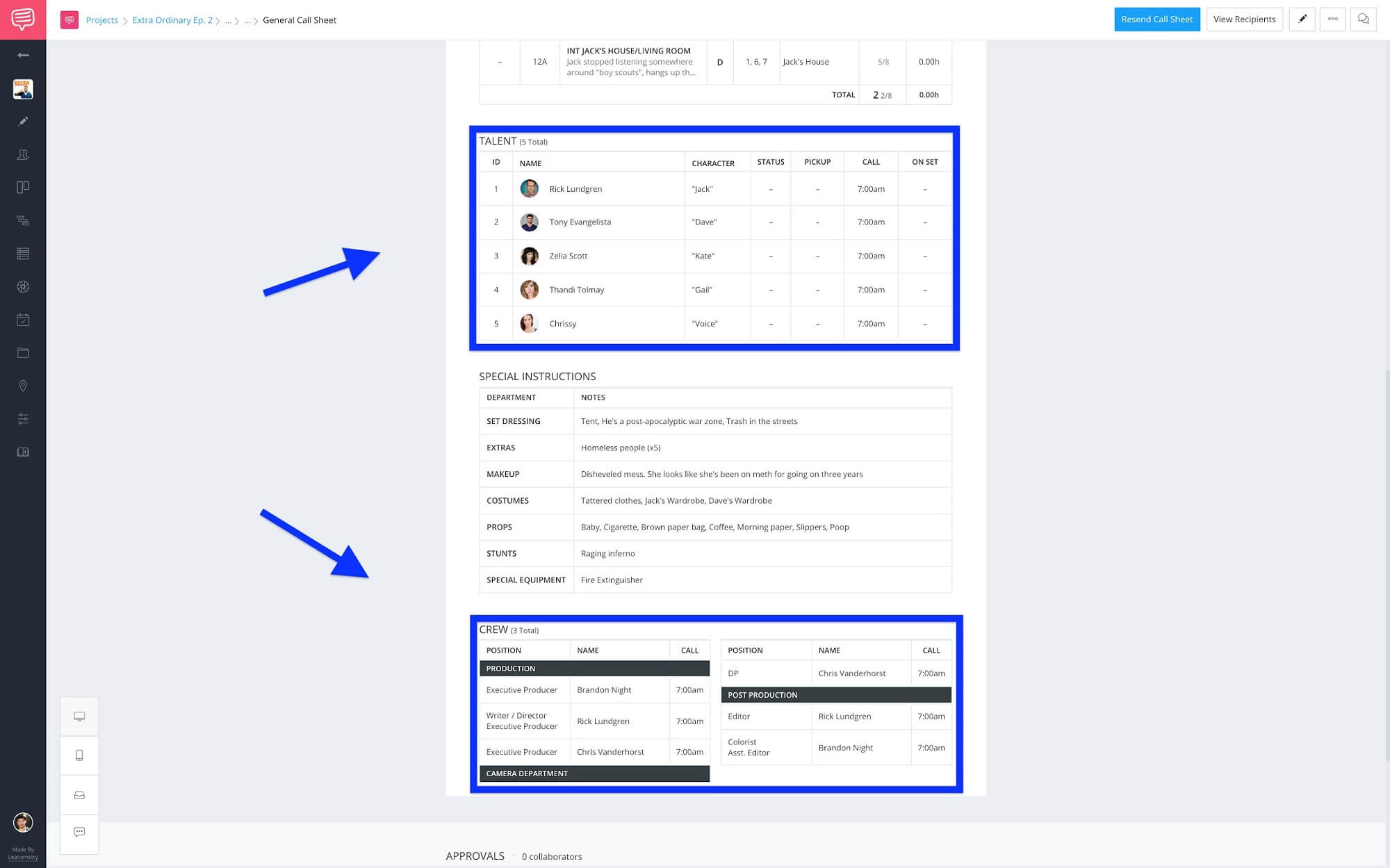Click Resend Call Sheet button
This screenshot has height=868, width=1390.
click(x=1156, y=19)
